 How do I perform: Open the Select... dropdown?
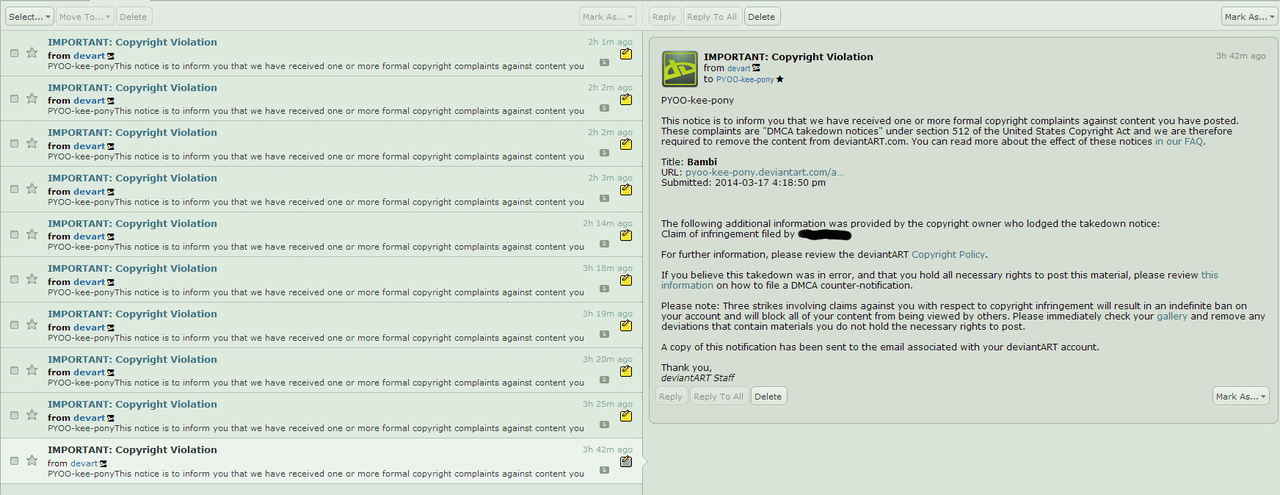[x=29, y=17]
